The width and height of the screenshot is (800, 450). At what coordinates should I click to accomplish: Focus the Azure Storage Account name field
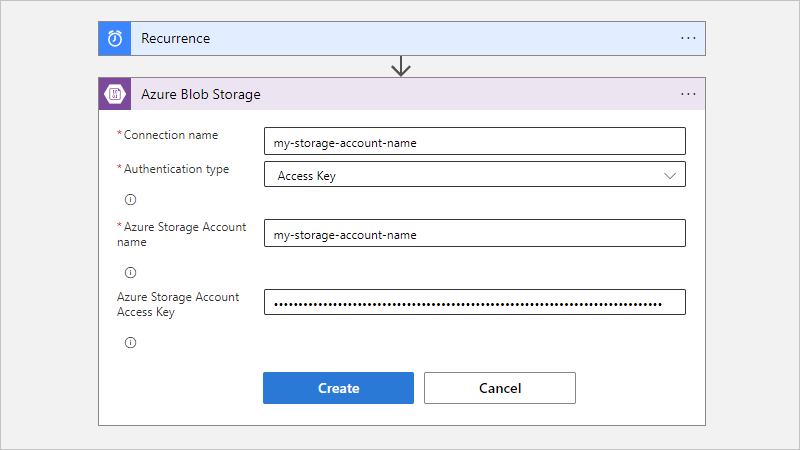click(x=475, y=234)
